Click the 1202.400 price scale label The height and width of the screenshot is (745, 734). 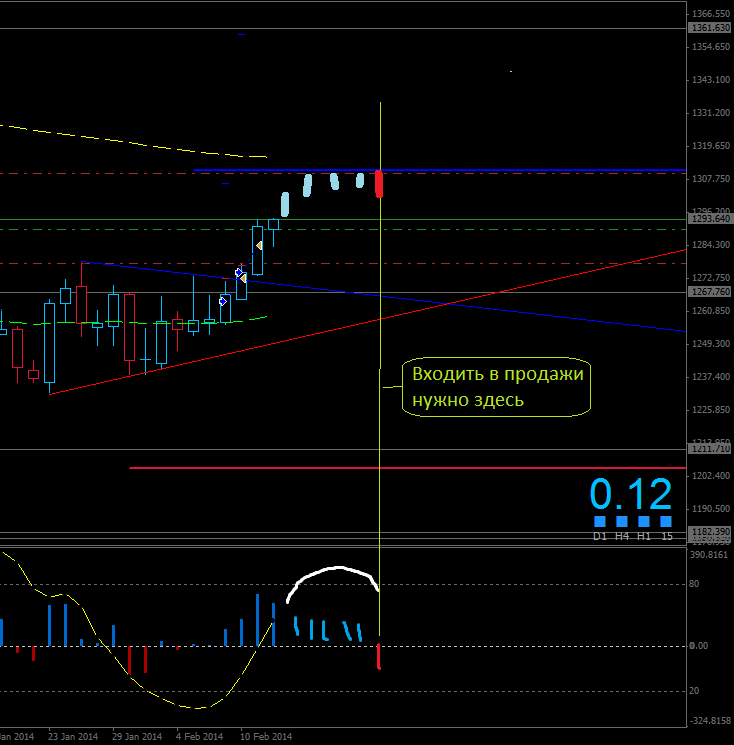[711, 476]
